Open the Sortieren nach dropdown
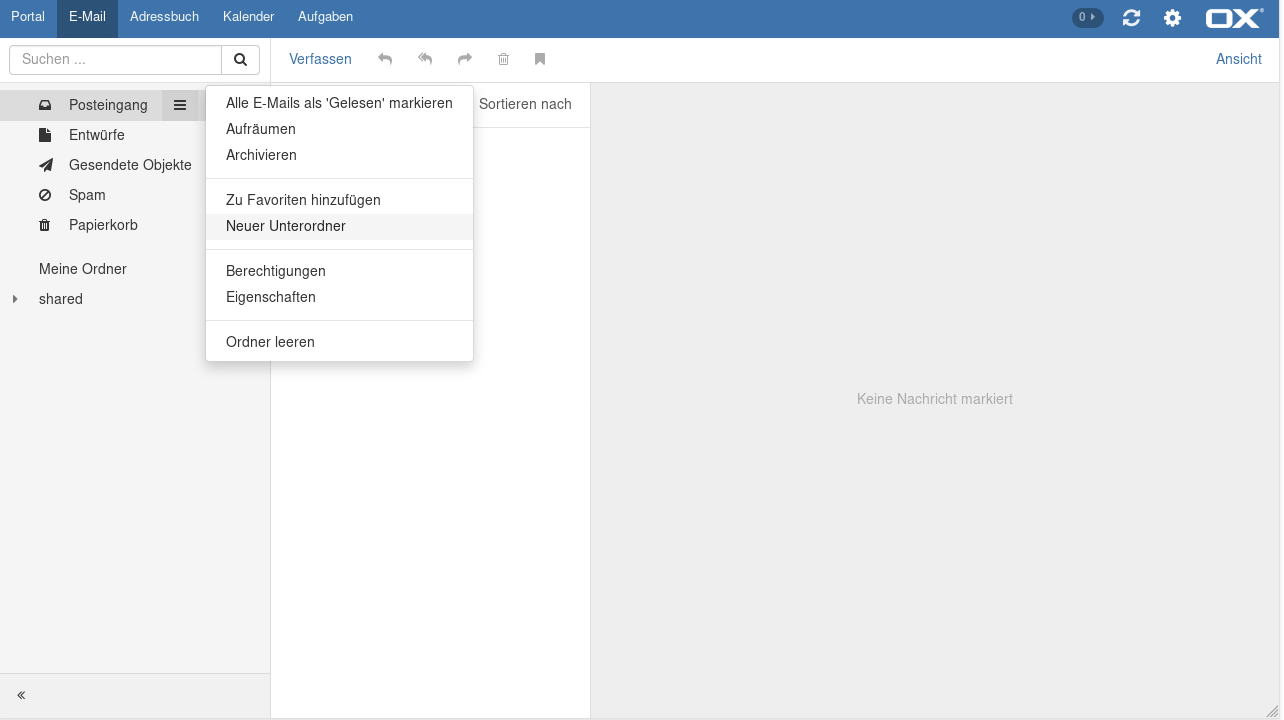 [x=525, y=104]
